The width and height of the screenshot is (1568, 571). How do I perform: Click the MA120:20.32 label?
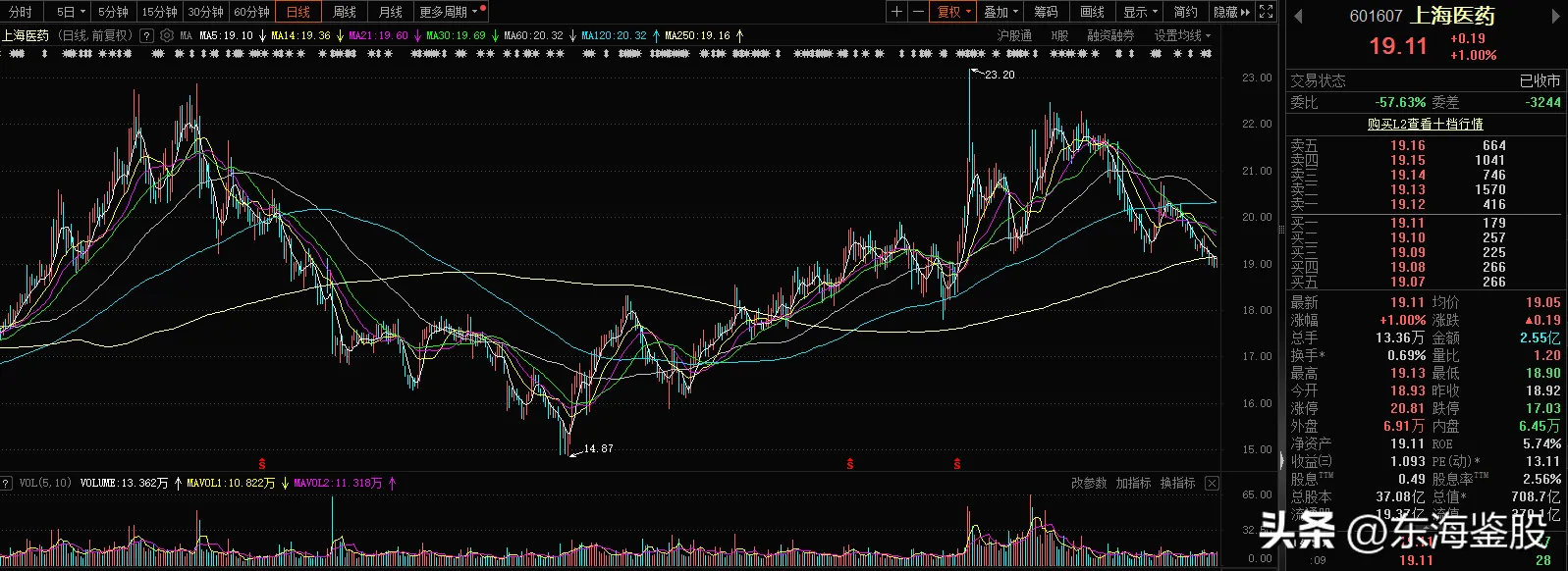(614, 35)
